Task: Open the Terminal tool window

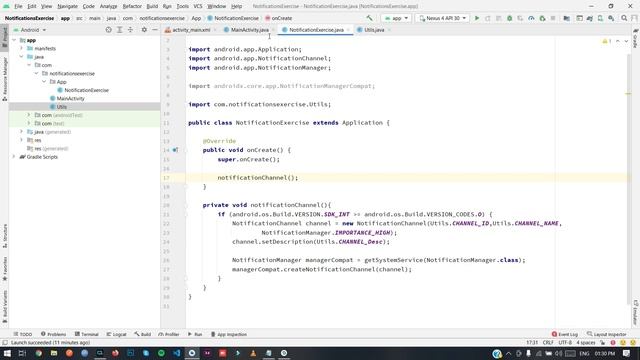Action: 87,334
